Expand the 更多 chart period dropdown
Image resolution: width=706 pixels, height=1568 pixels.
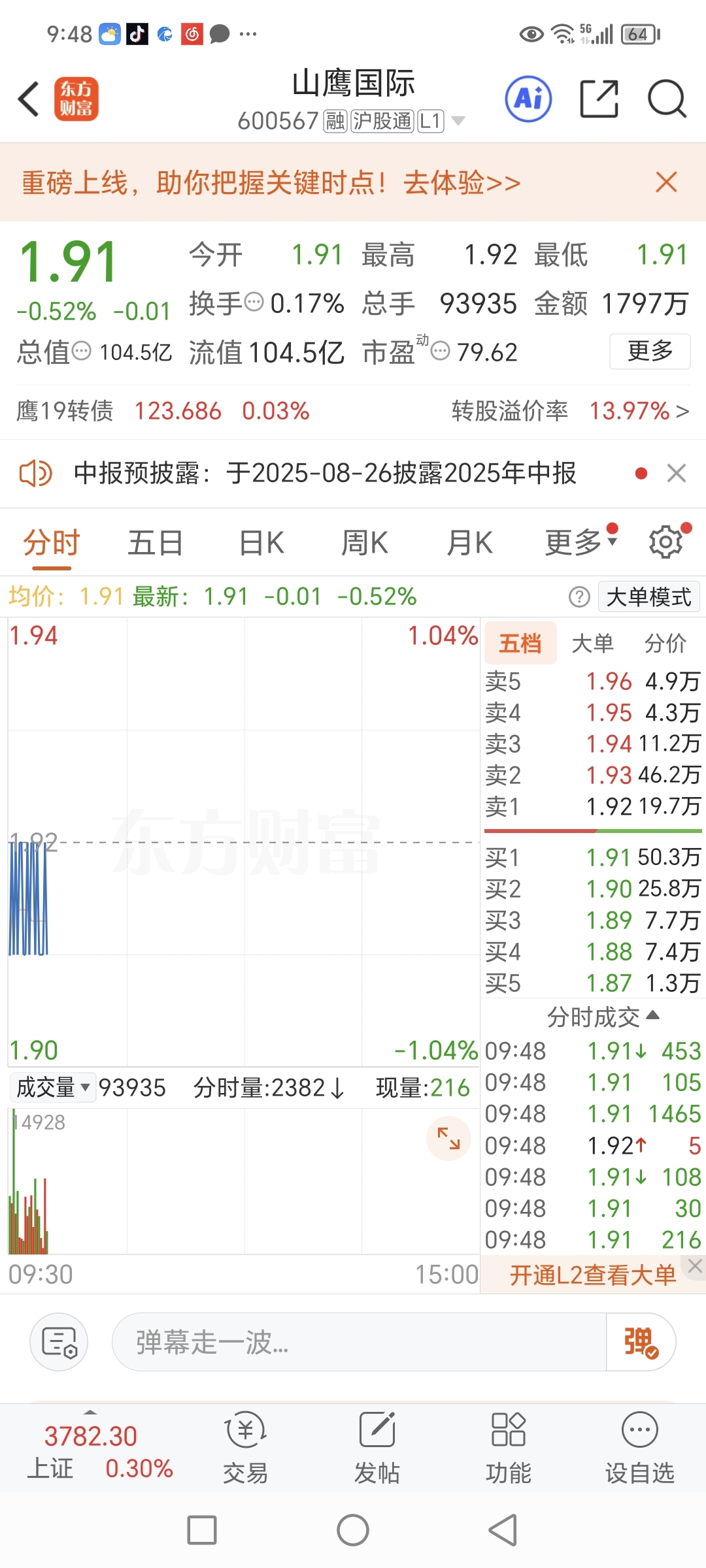click(580, 542)
